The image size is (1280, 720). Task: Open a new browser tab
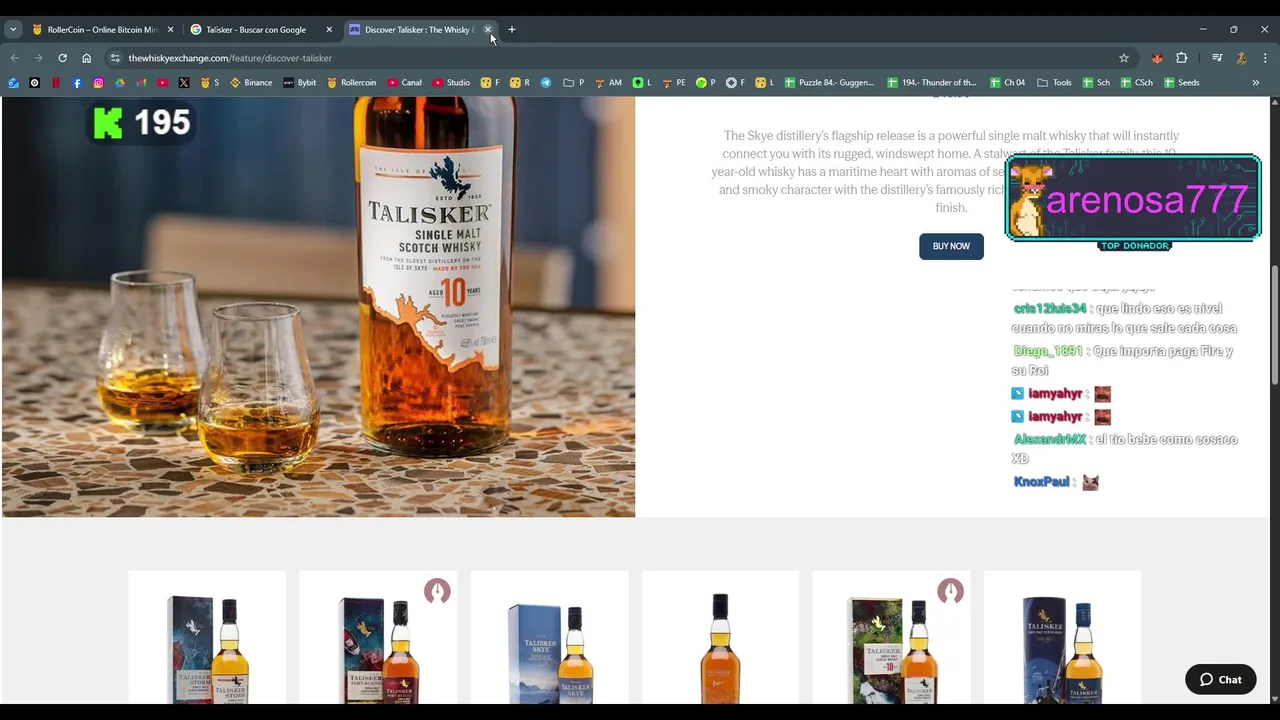[x=511, y=30]
